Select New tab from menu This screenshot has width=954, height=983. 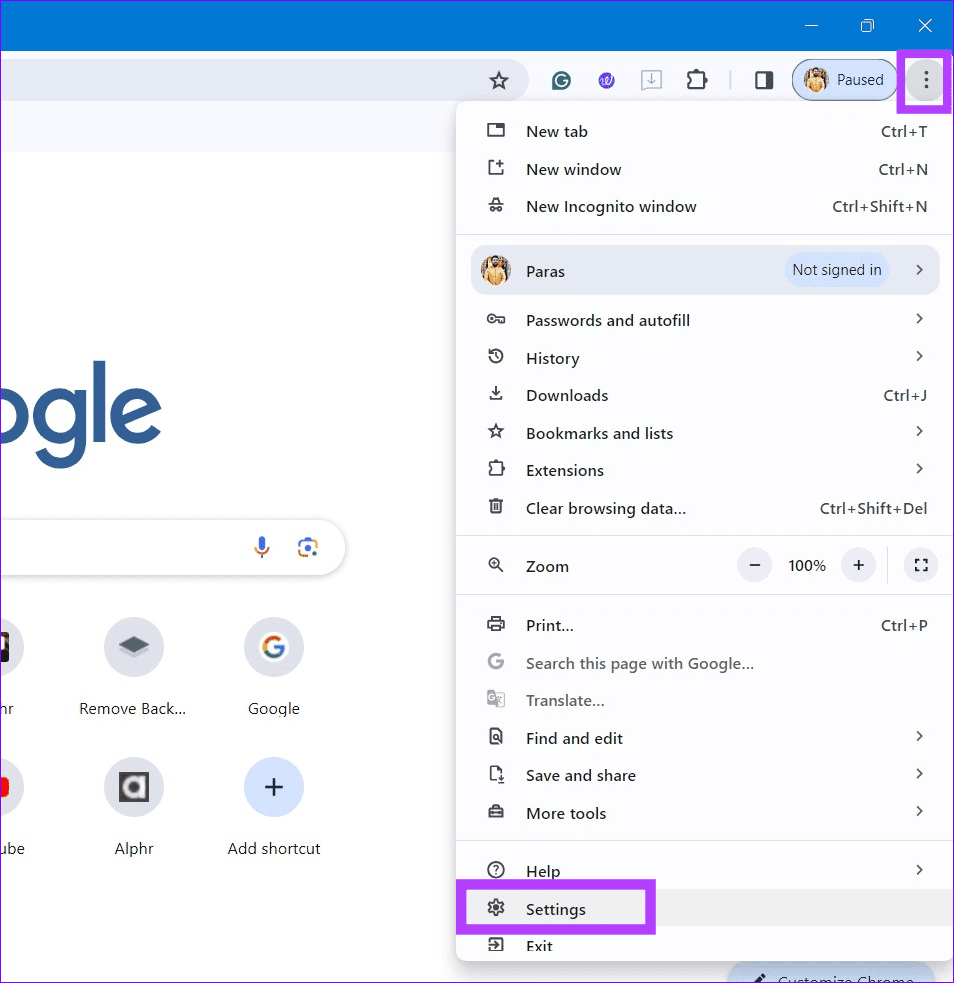pyautogui.click(x=706, y=132)
